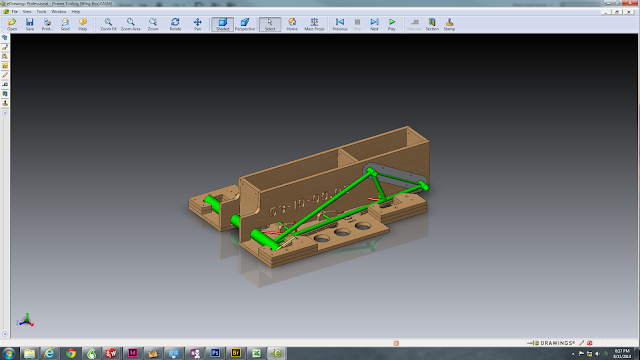Viewport: 640px width, 360px height.
Task: Save the eDrawings file
Action: (30, 24)
